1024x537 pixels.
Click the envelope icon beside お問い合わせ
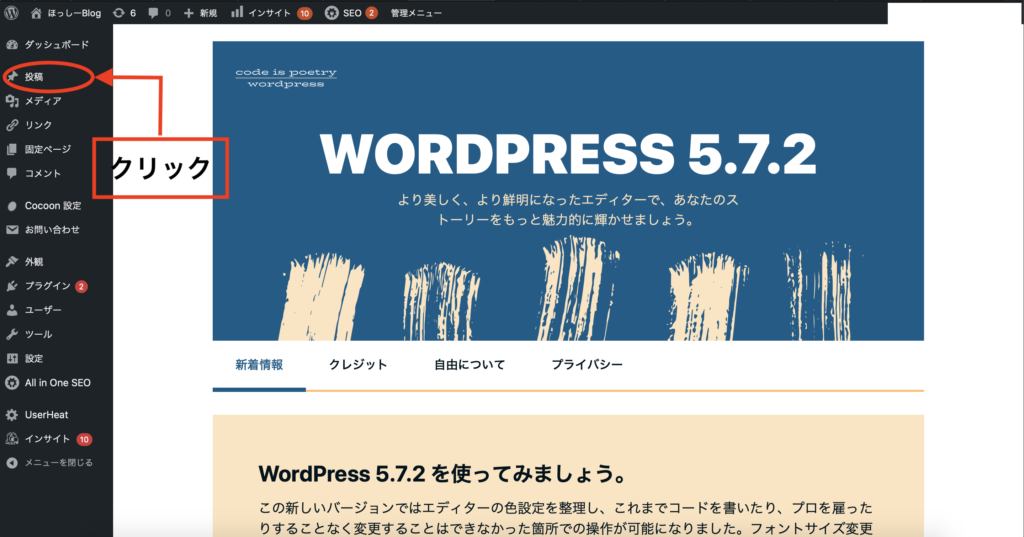click(12, 230)
